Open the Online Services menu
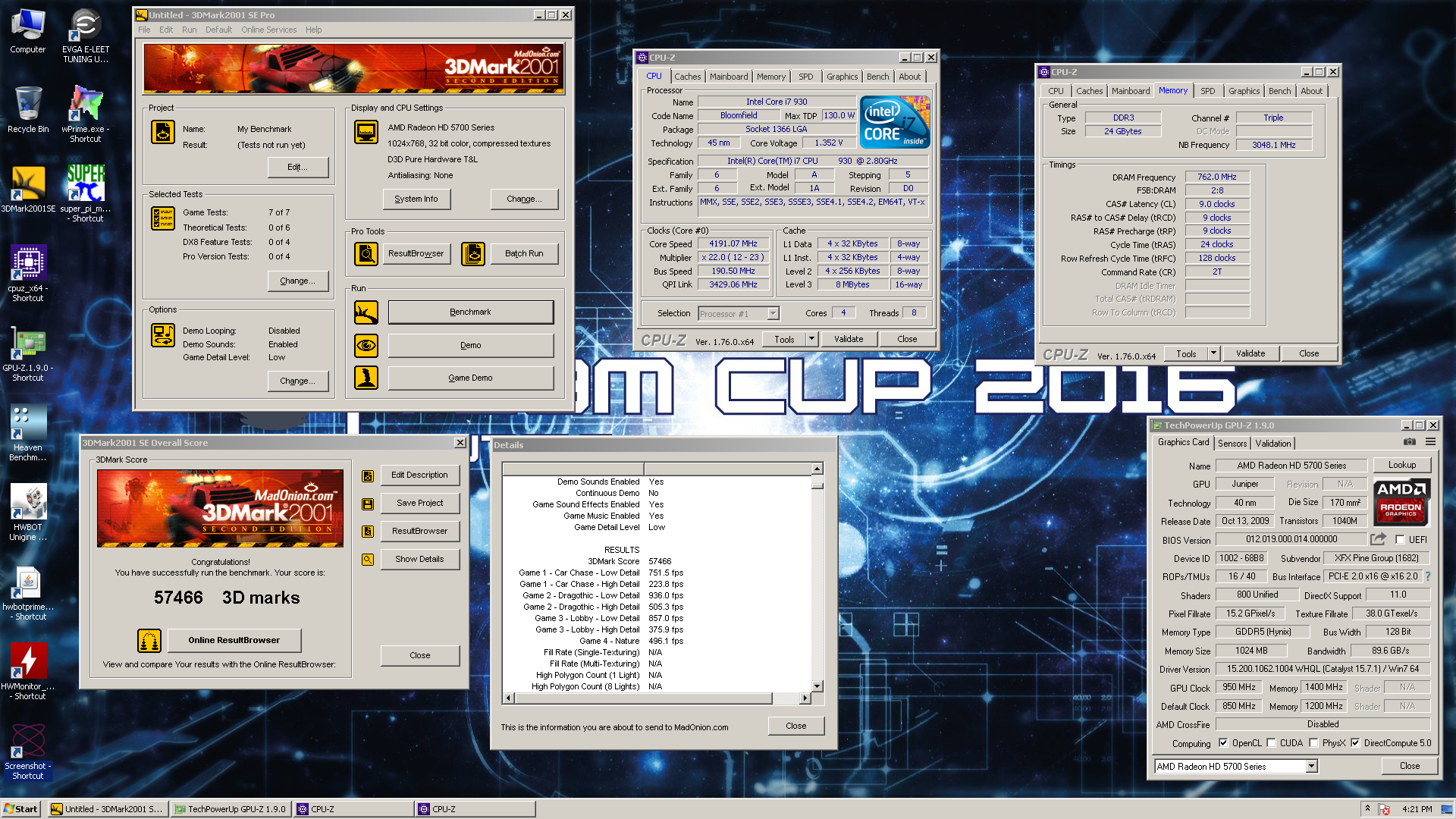Viewport: 1456px width, 819px height. click(x=268, y=30)
